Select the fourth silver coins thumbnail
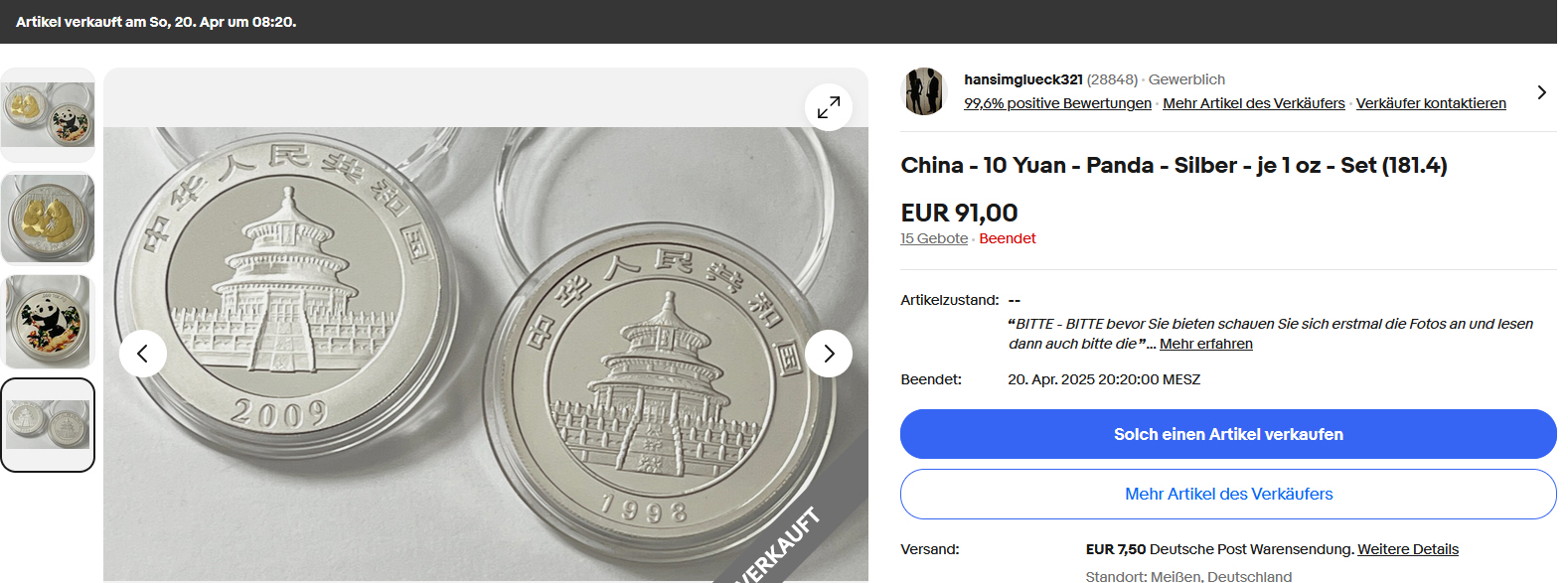The image size is (1568, 583). [x=48, y=425]
